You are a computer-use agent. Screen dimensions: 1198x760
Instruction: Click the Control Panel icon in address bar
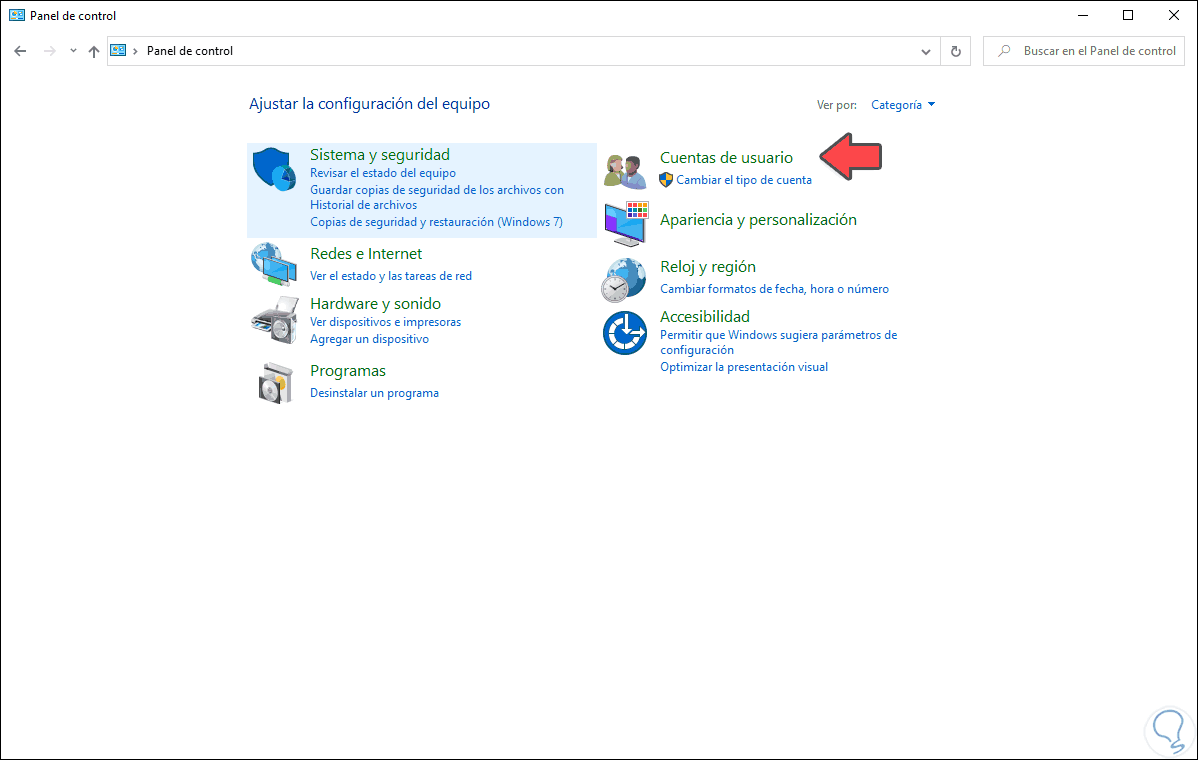pos(118,50)
